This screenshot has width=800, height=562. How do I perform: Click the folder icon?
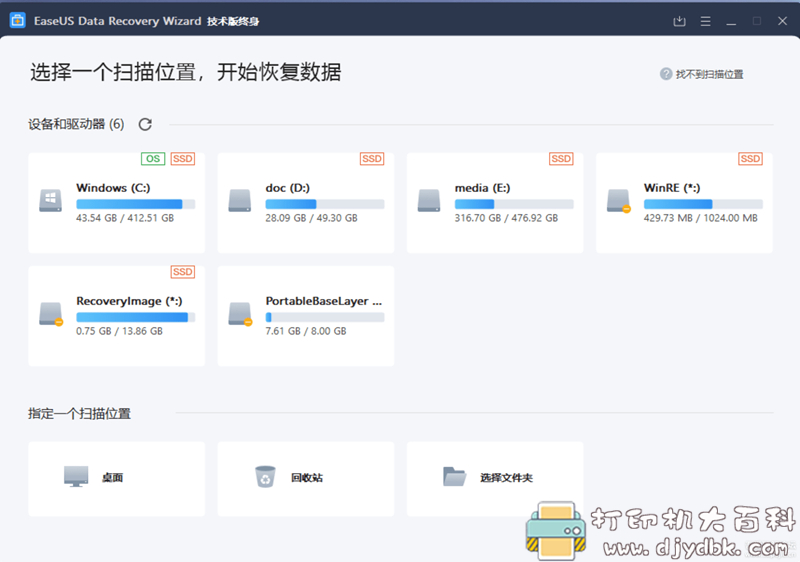[x=454, y=476]
